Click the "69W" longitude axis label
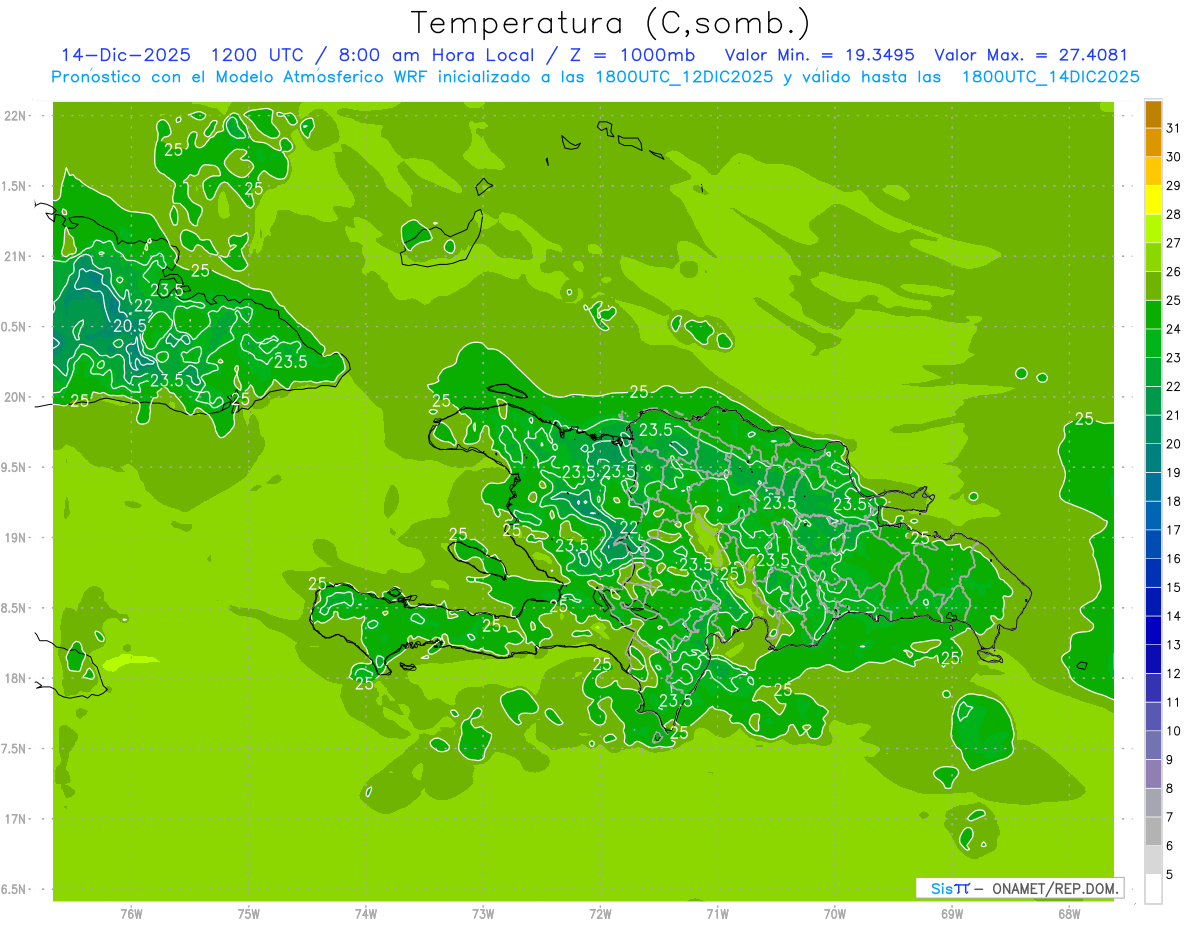1200x927 pixels. 952,914
